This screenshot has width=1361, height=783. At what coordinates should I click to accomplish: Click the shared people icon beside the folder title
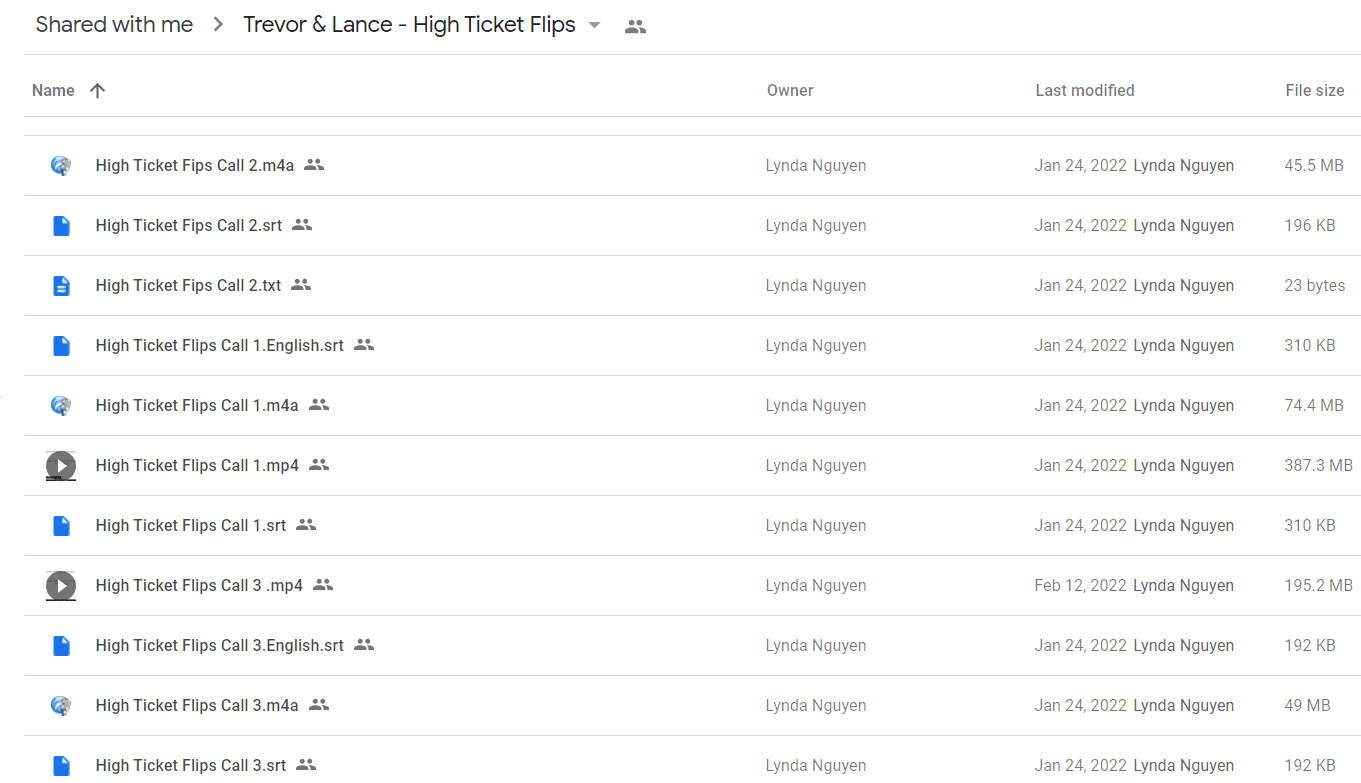pos(635,27)
